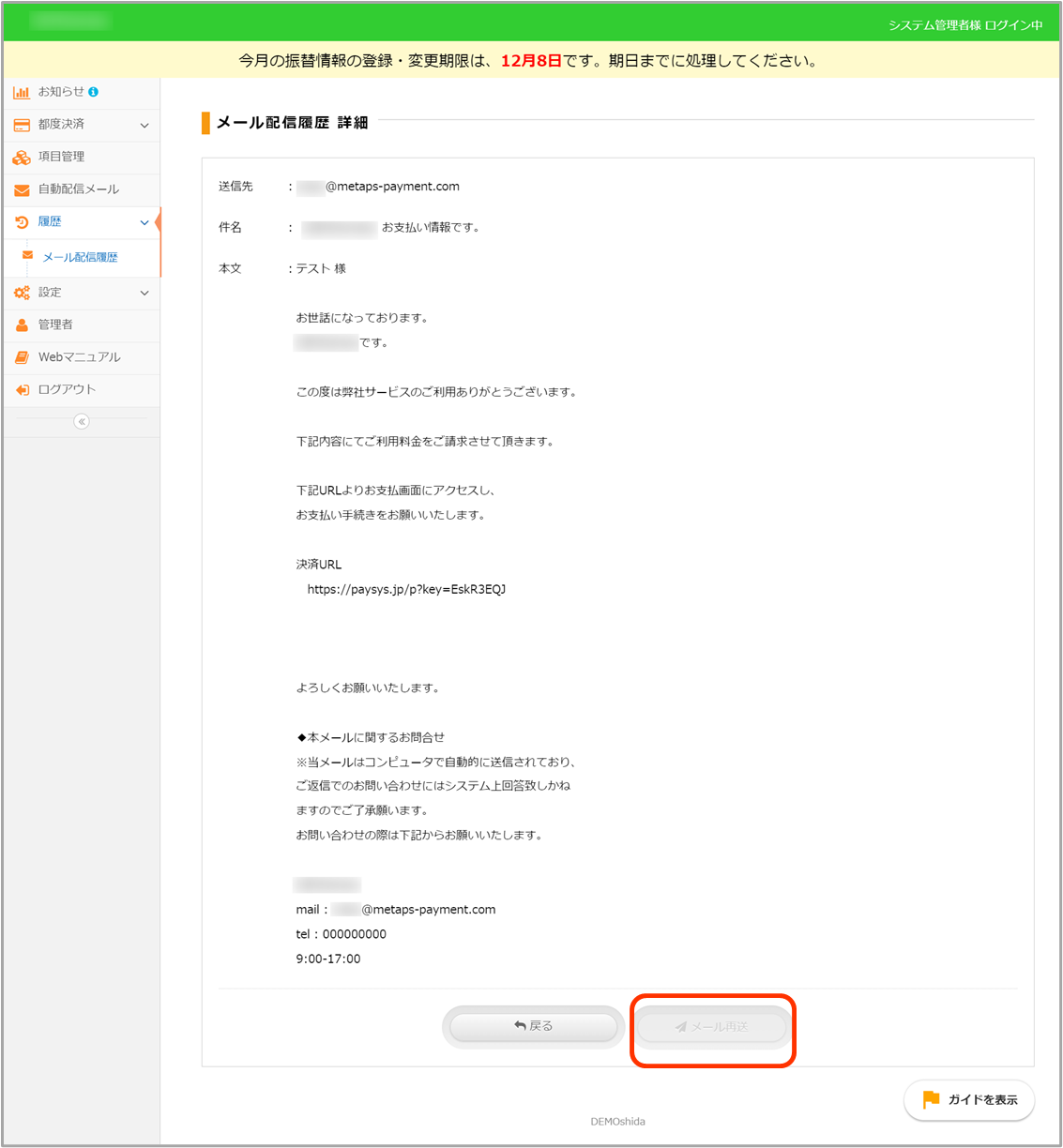Screen dimensions: 1063x1148
Task: Collapse the sidebar with the double-arrow button
Action: [82, 422]
